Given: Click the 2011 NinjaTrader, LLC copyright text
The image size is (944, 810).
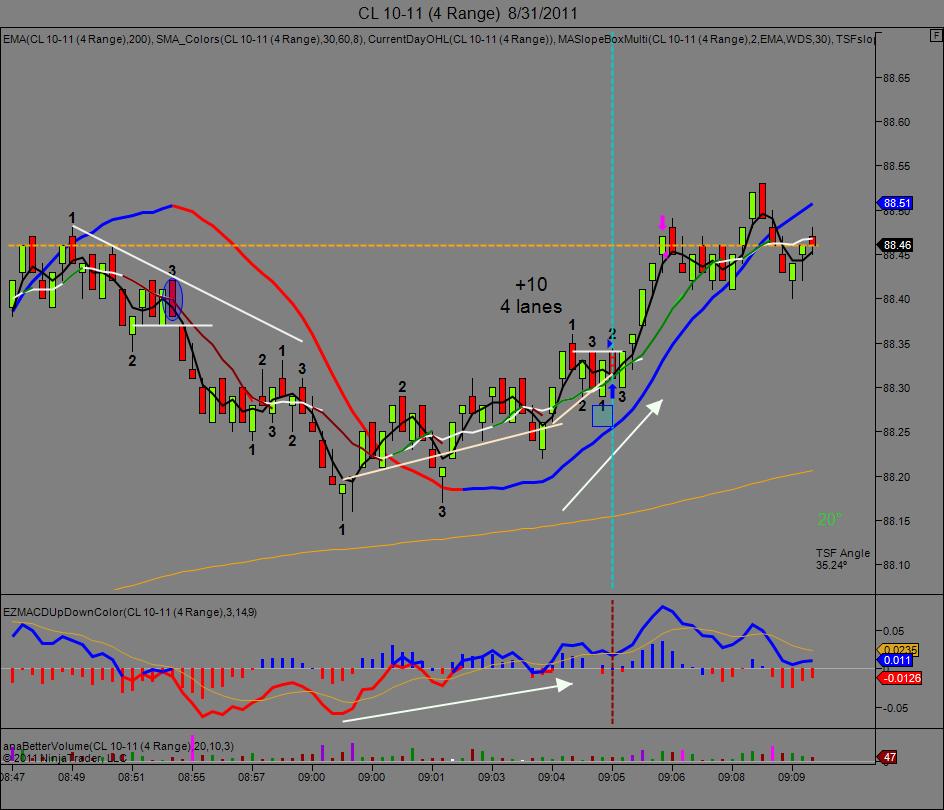Looking at the screenshot, I should 64,758.
